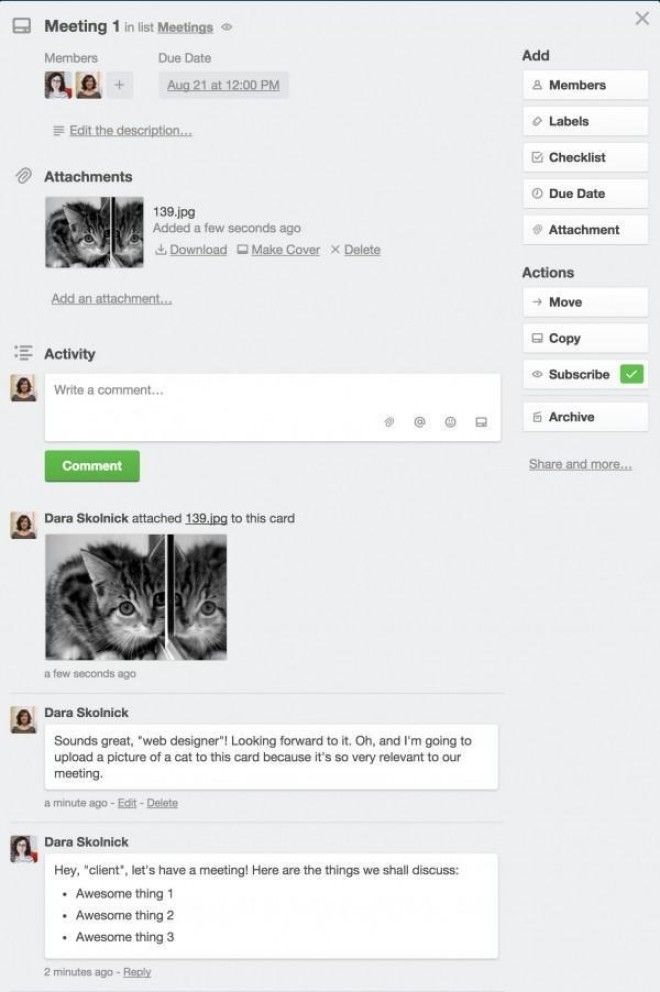
Task: Click the @ mention icon in comment box
Action: (420, 422)
